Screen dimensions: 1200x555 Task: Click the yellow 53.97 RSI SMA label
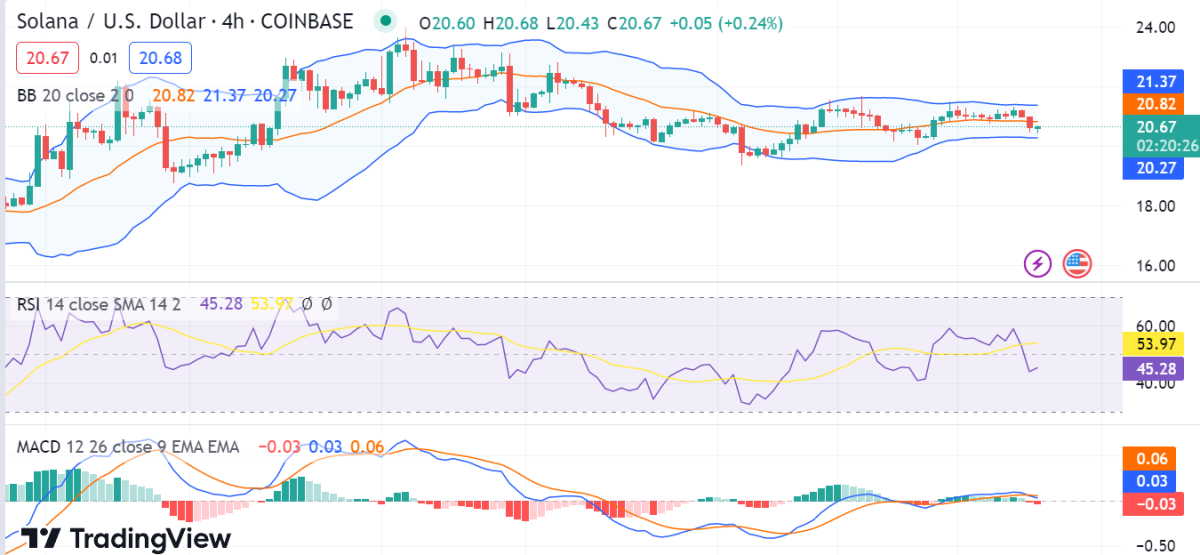tap(1155, 344)
